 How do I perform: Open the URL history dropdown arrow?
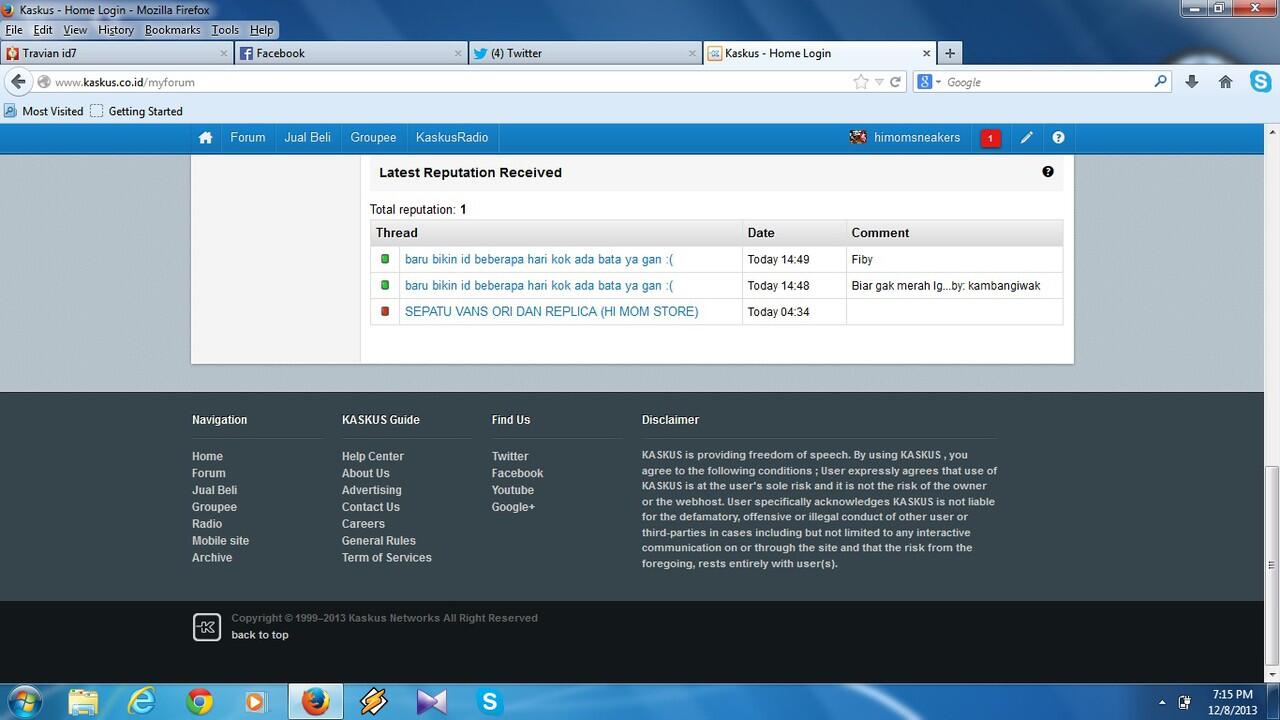tap(879, 82)
